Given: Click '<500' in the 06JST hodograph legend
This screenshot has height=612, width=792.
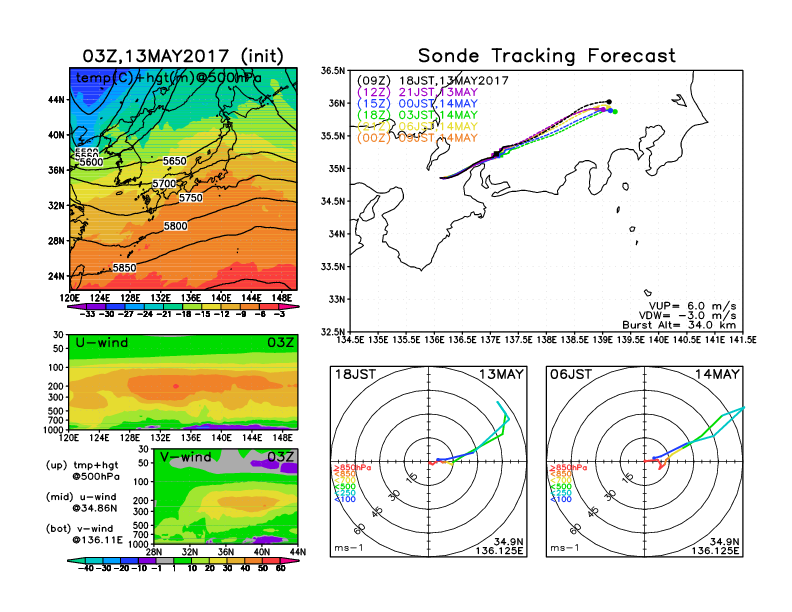Looking at the screenshot, I should (561, 487).
